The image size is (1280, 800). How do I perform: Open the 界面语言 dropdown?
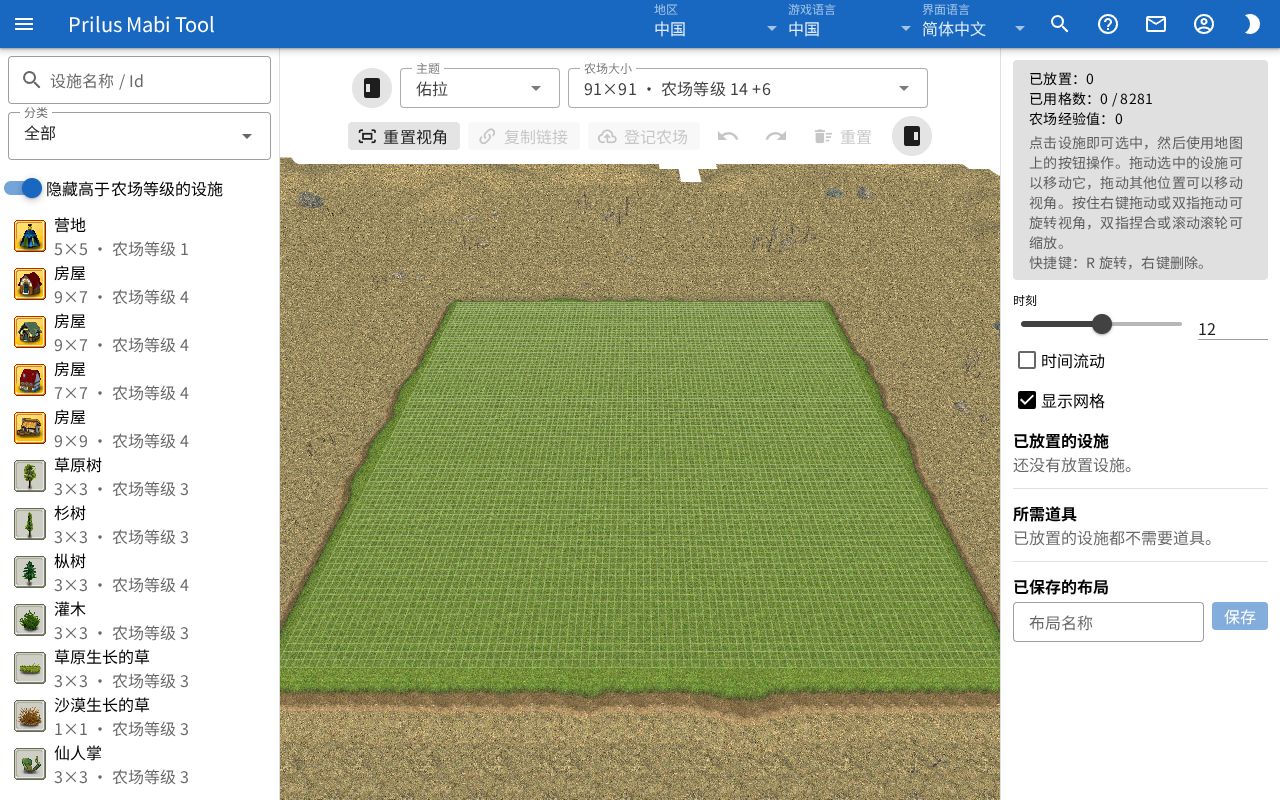(975, 24)
